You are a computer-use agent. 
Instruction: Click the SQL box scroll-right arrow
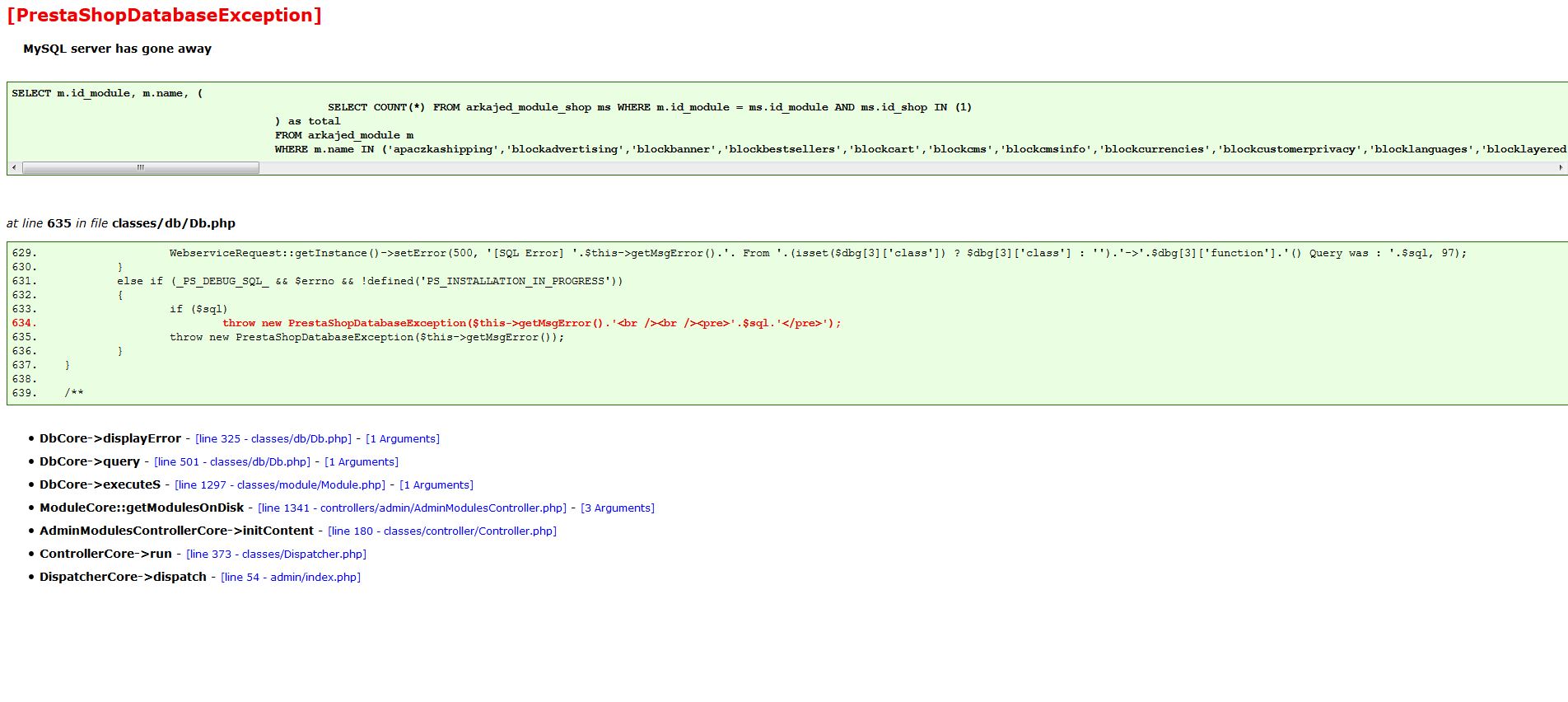(x=1561, y=168)
